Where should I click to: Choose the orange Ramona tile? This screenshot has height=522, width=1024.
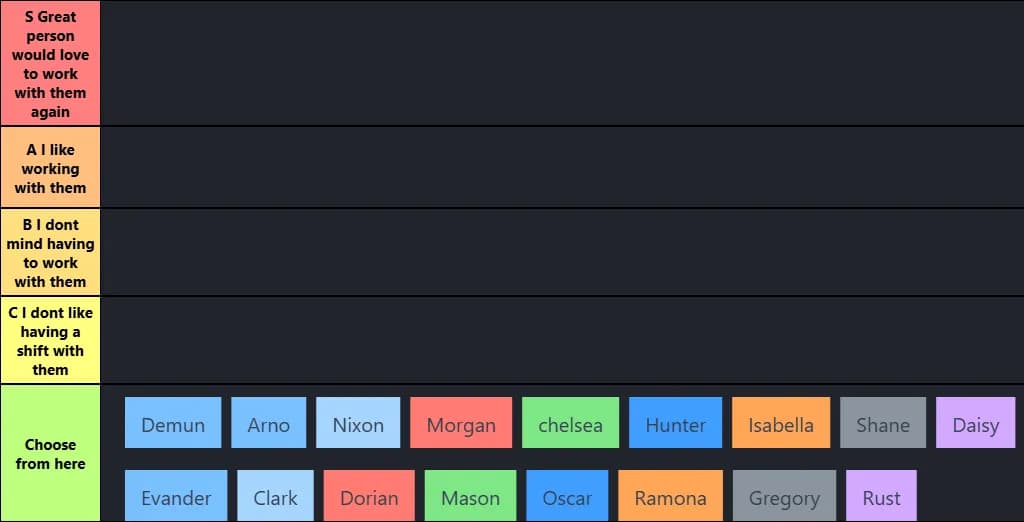click(x=670, y=496)
